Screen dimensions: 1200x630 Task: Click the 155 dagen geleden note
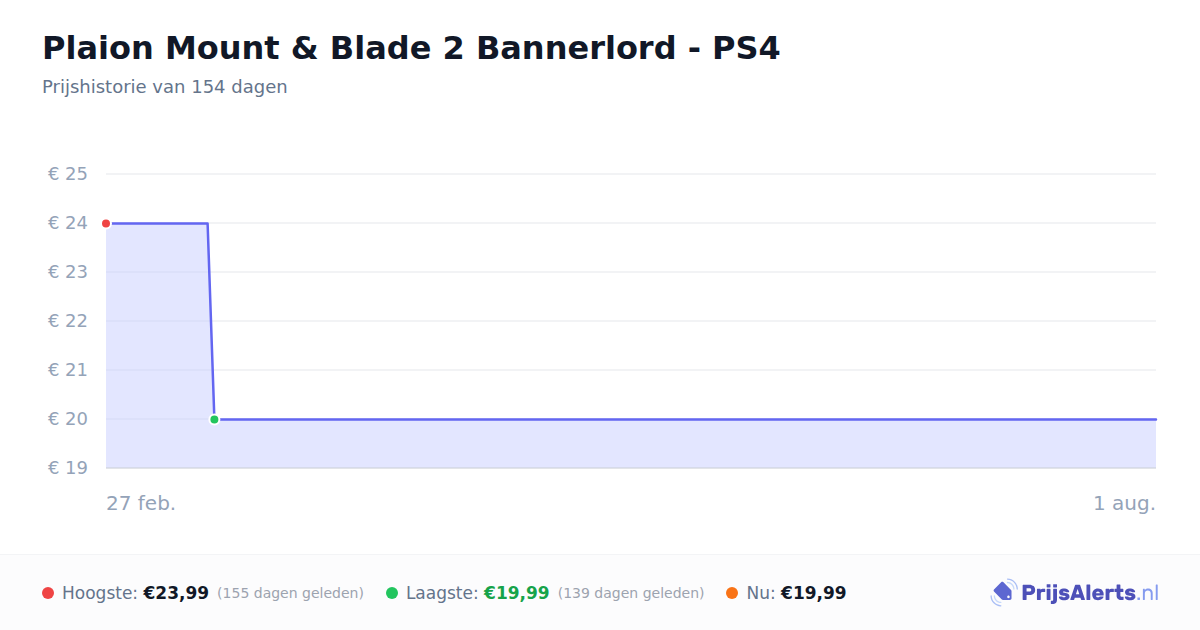pos(290,593)
